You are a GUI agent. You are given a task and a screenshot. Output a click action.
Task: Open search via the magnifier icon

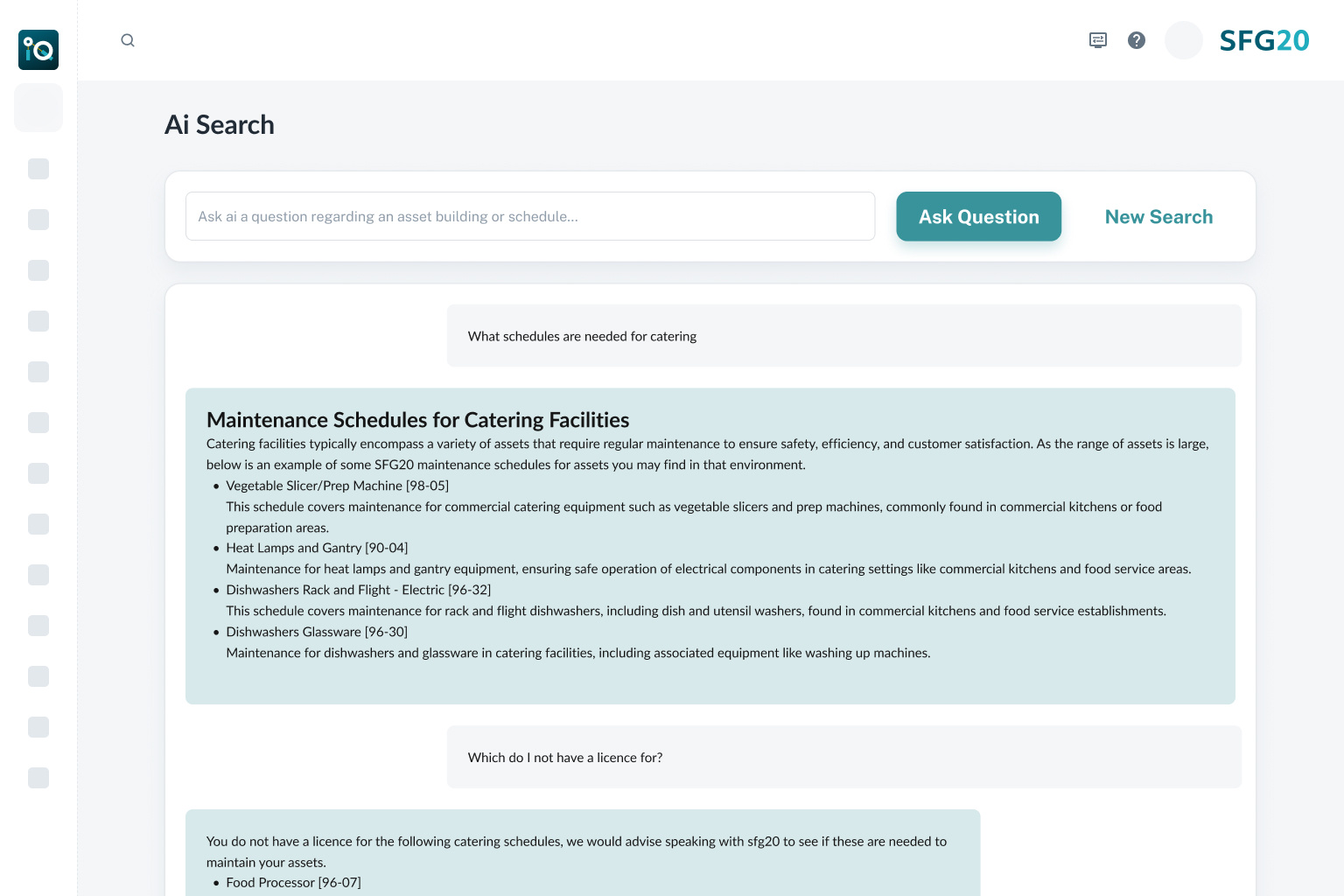pos(128,40)
